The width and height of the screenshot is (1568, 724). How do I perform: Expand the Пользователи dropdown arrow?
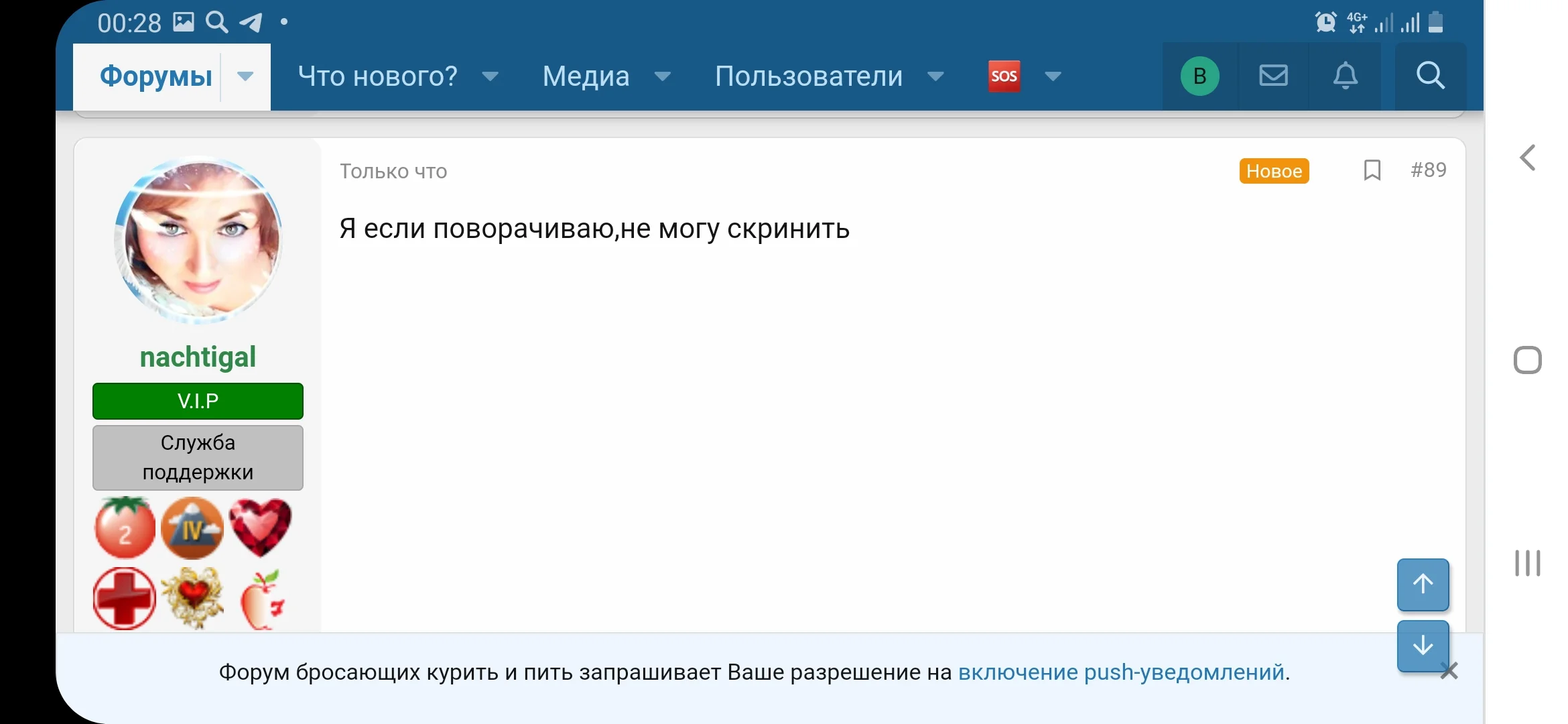pyautogui.click(x=935, y=76)
